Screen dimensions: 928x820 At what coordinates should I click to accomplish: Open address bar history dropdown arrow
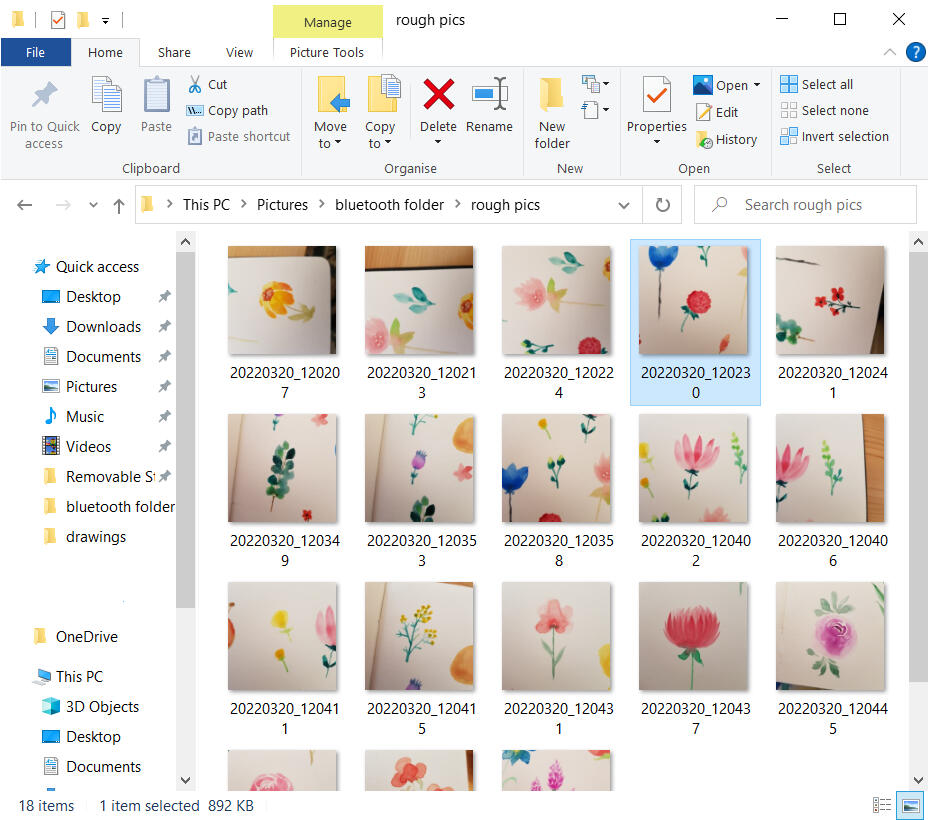coord(624,205)
